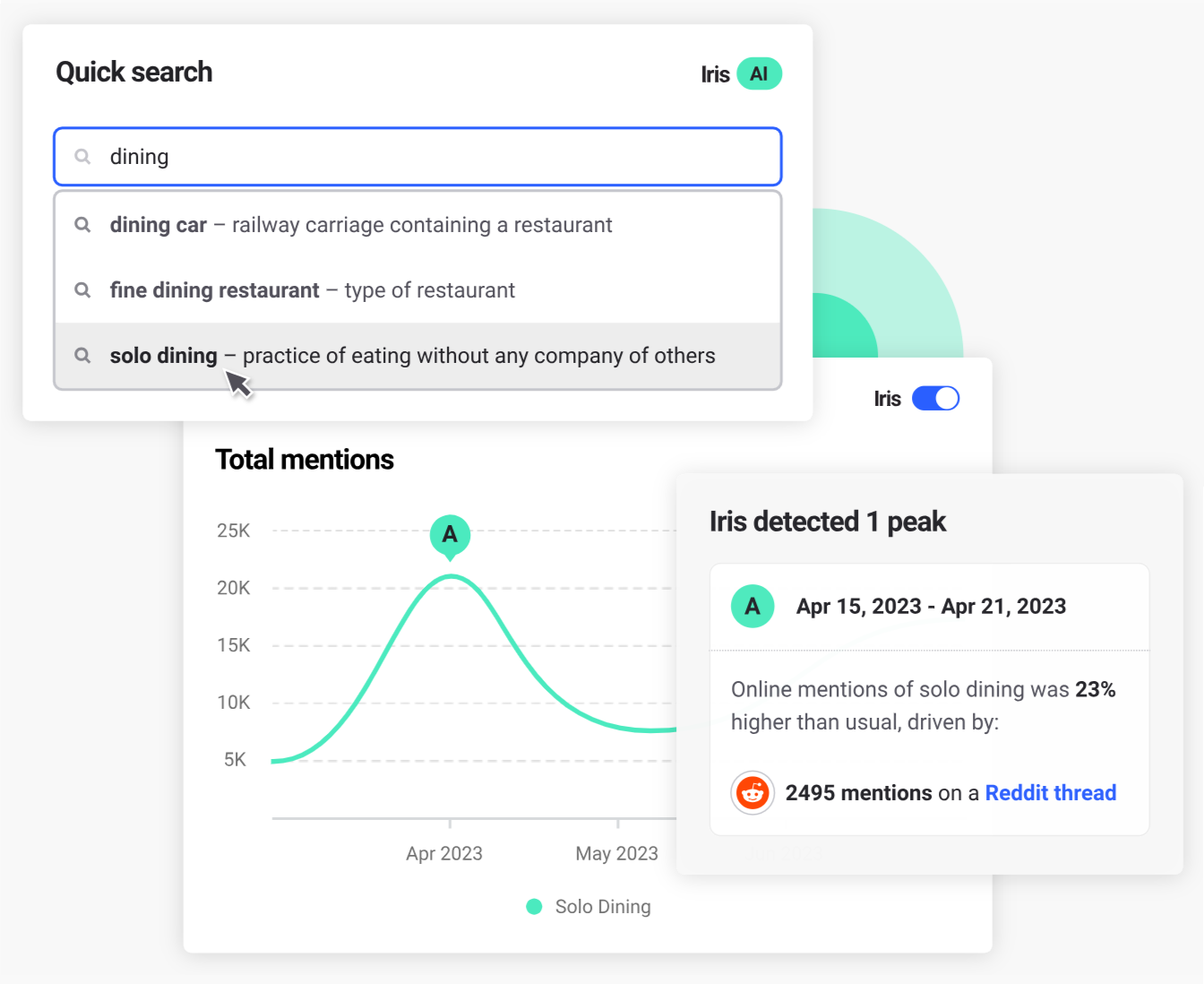Screen dimensions: 1204x984
Task: Click the "Apr 2023" axis label
Action: tap(444, 854)
